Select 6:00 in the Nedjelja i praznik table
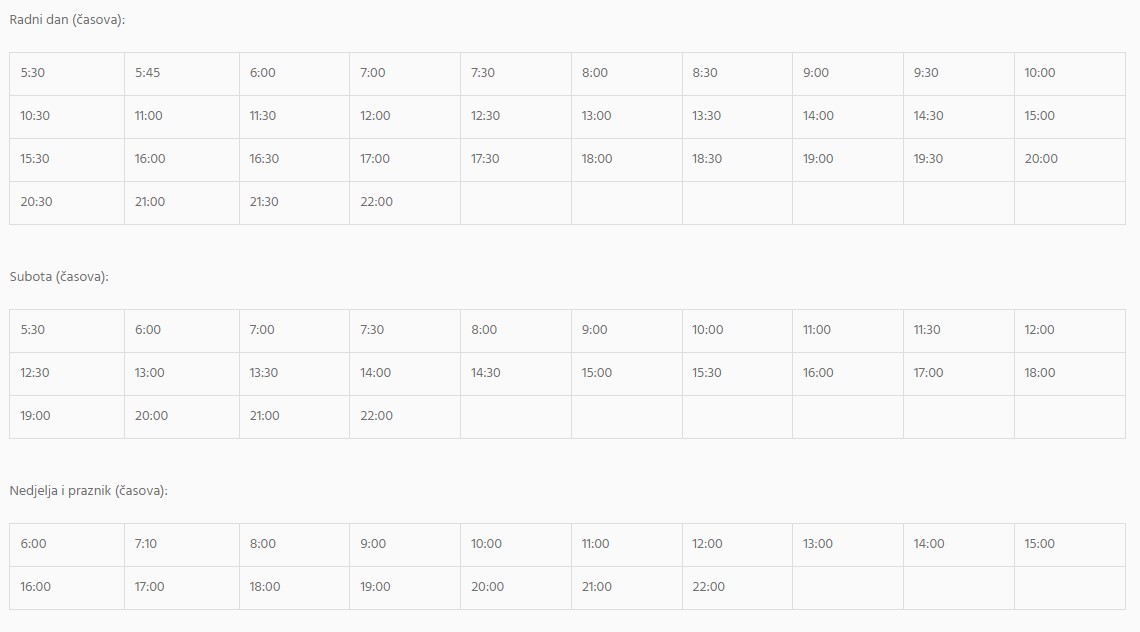Screen dimensions: 1140x632 tap(34, 544)
